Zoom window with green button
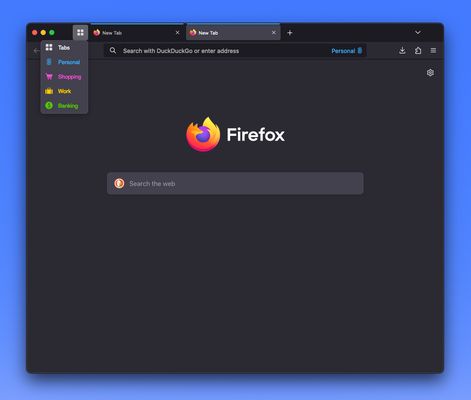The width and height of the screenshot is (471, 400). pos(52,33)
